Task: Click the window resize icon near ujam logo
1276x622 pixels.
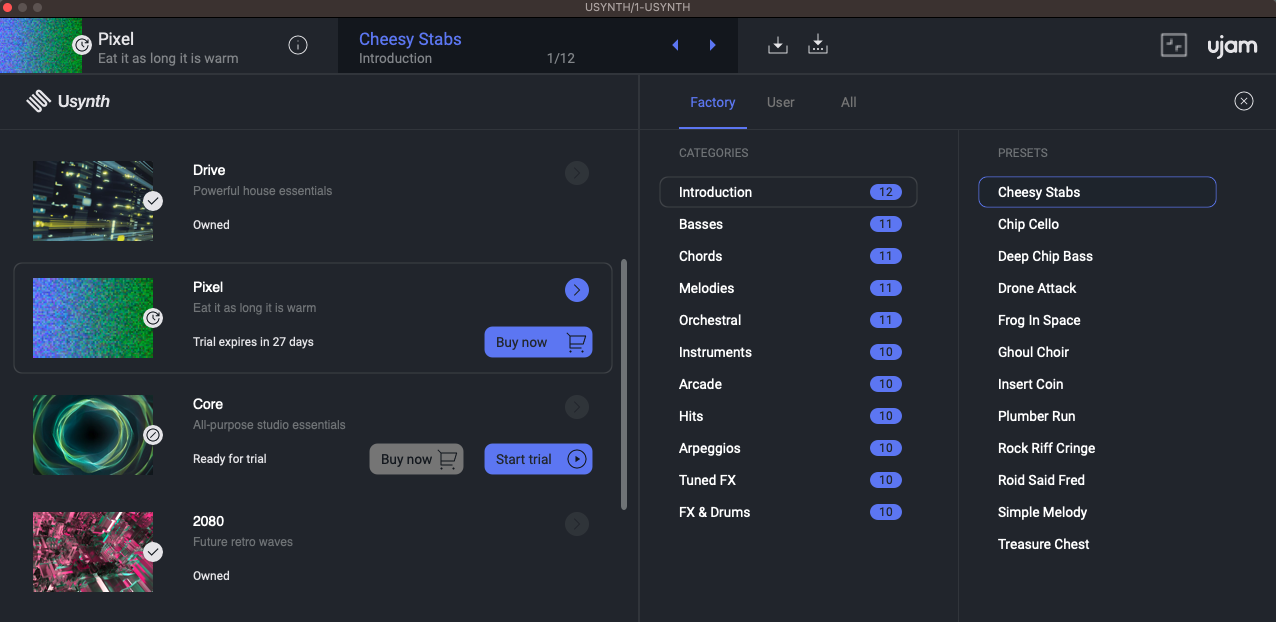Action: 1174,45
